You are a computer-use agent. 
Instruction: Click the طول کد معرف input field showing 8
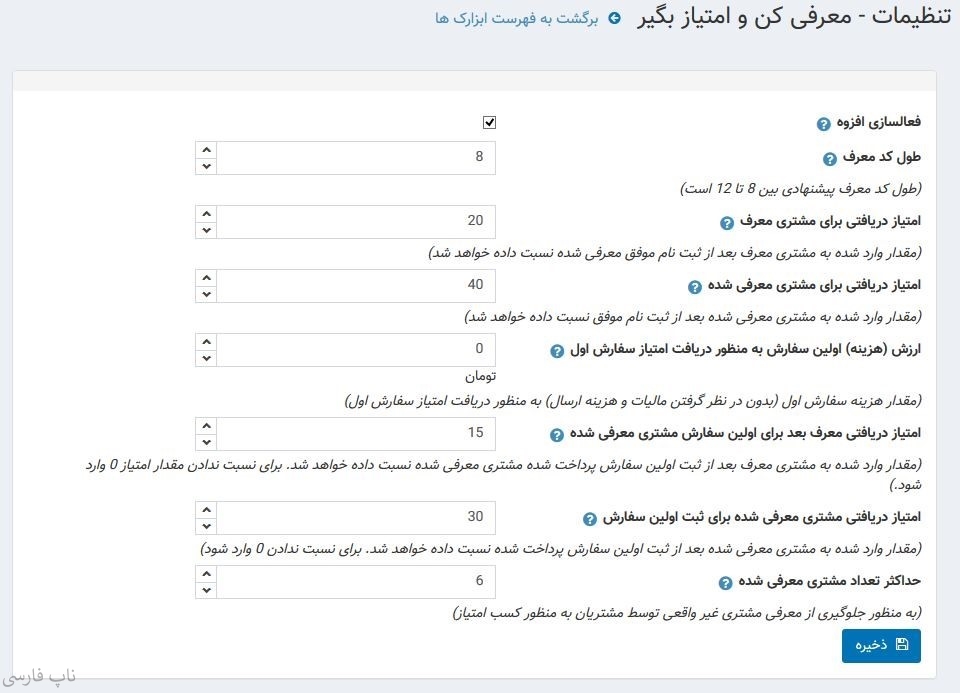(355, 158)
